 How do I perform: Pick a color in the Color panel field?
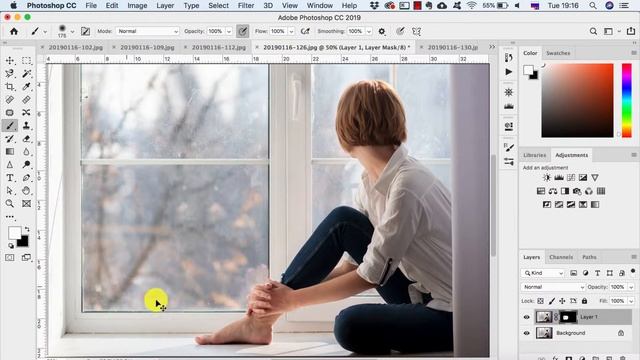pos(577,100)
